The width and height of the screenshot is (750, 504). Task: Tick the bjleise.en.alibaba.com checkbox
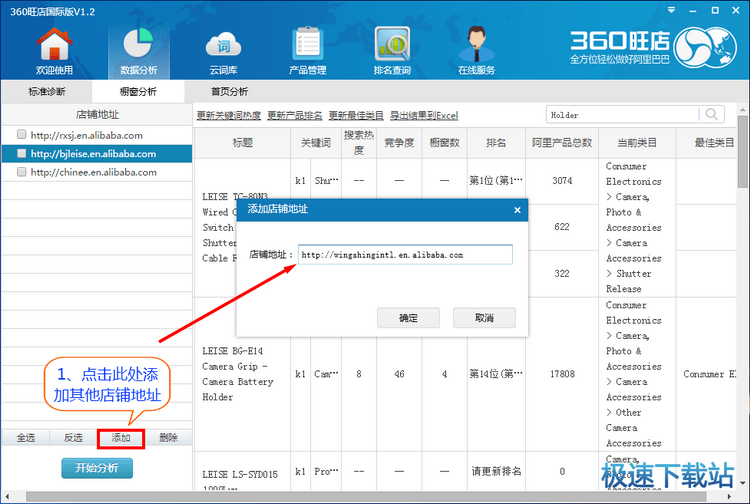click(22, 153)
